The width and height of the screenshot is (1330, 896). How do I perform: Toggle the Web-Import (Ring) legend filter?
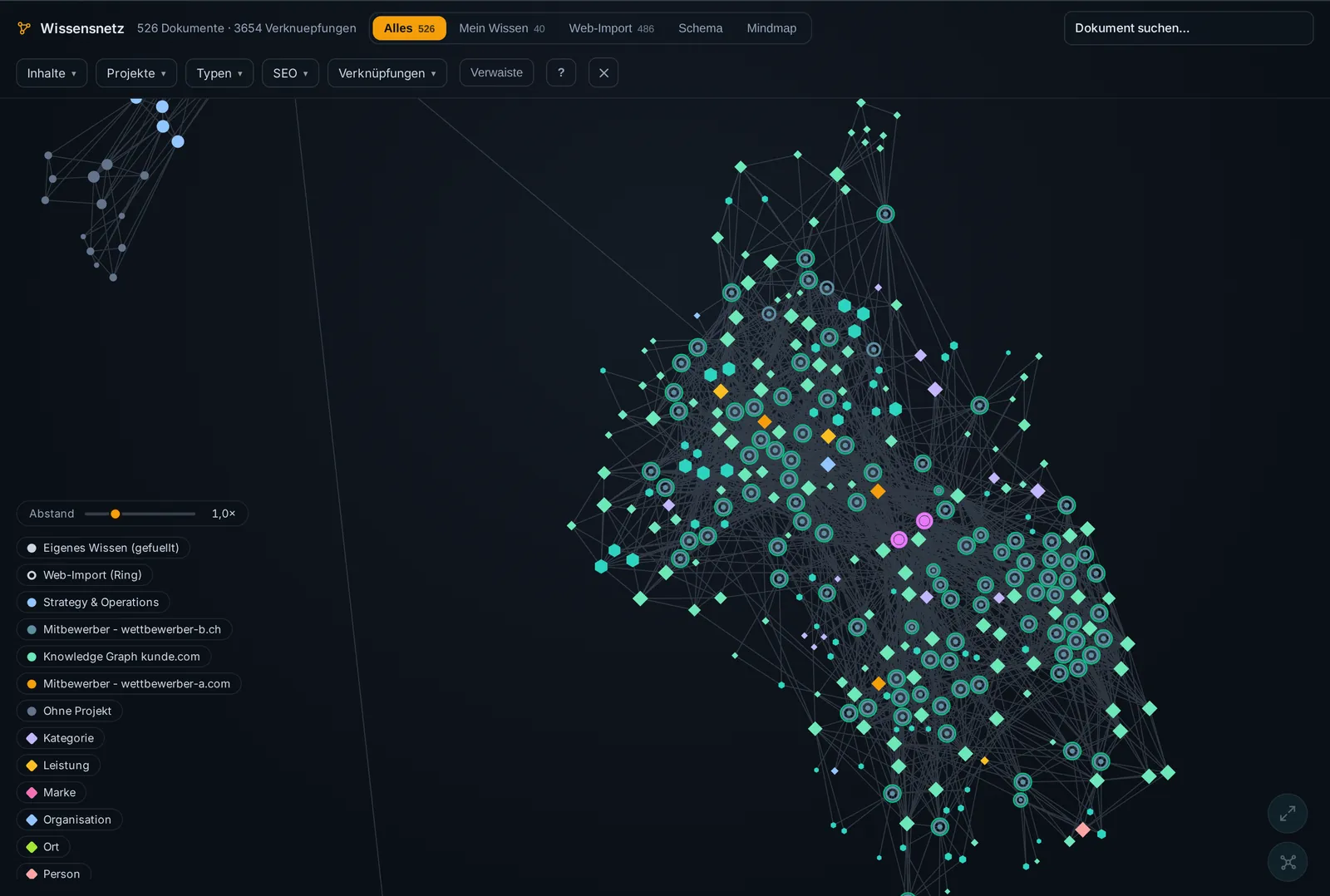[85, 575]
